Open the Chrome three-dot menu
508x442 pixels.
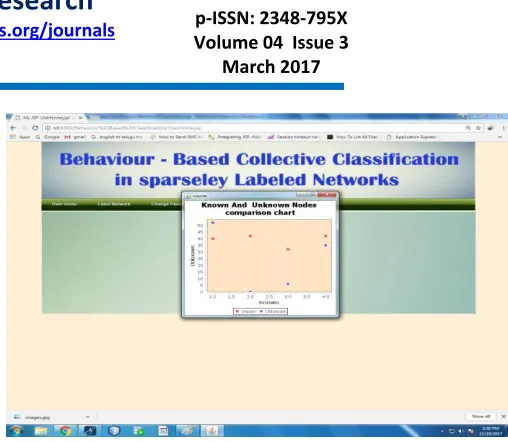click(x=503, y=128)
